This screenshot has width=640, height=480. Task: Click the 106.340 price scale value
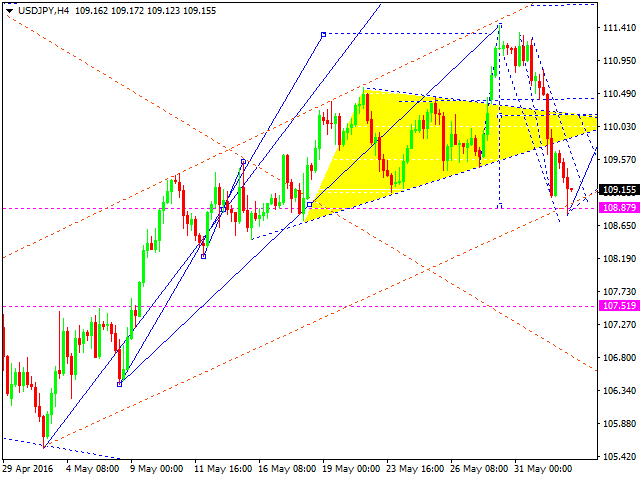[x=619, y=391]
